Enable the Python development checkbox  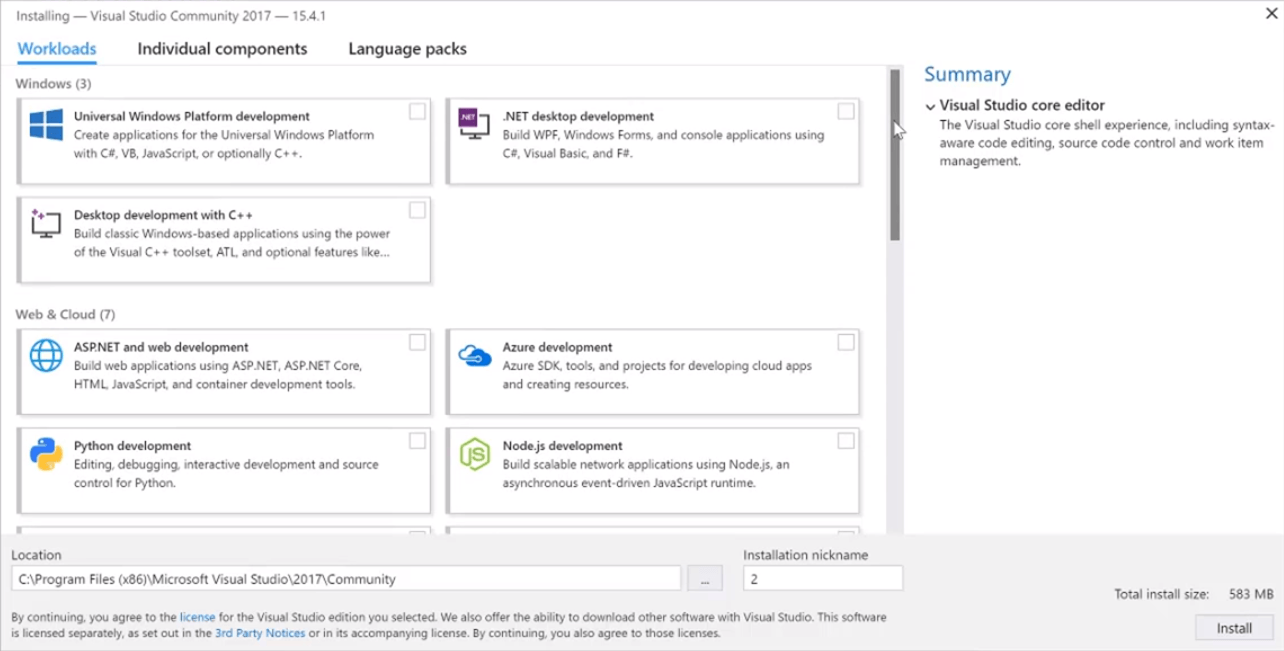[417, 441]
